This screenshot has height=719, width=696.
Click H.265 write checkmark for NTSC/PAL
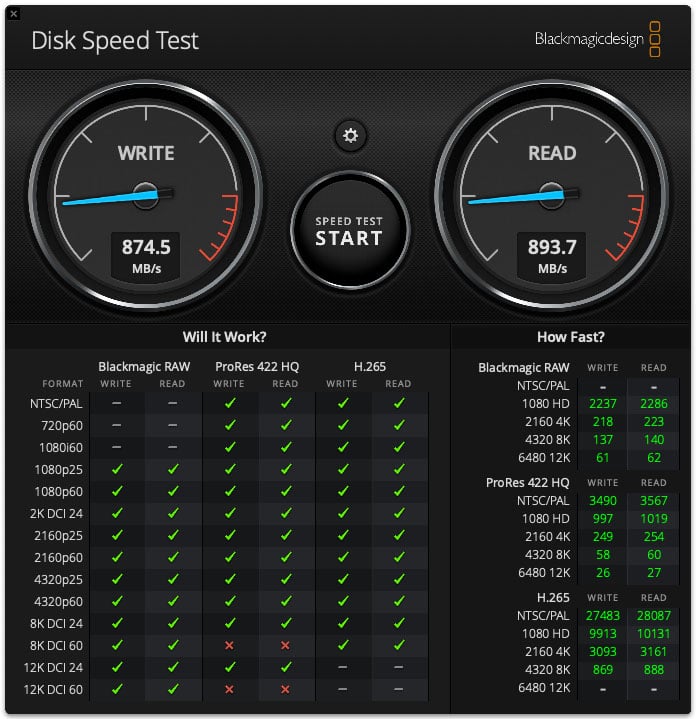tap(343, 403)
